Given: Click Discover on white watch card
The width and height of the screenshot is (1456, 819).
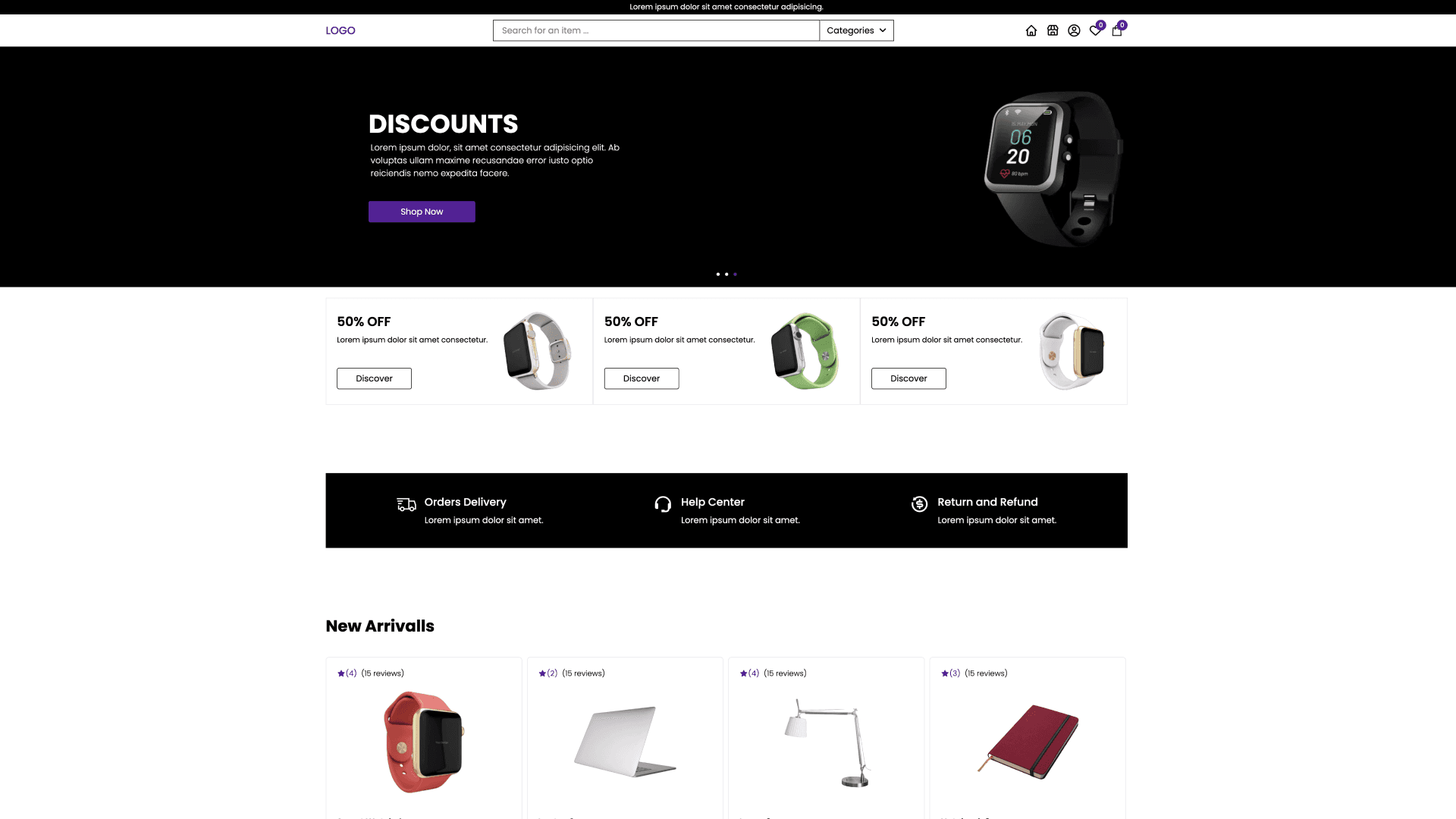Looking at the screenshot, I should click(x=908, y=378).
